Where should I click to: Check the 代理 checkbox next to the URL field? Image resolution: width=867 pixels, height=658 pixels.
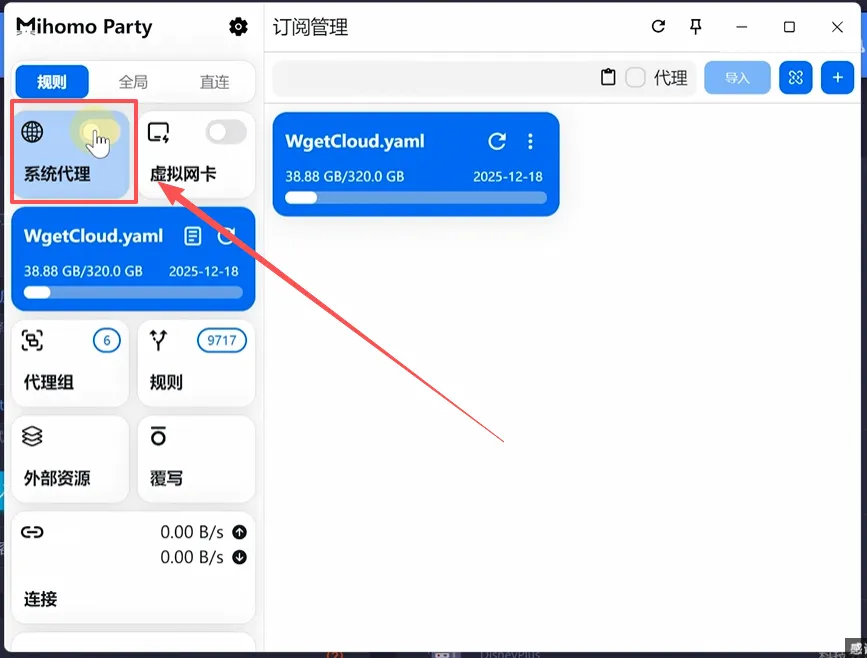[635, 78]
